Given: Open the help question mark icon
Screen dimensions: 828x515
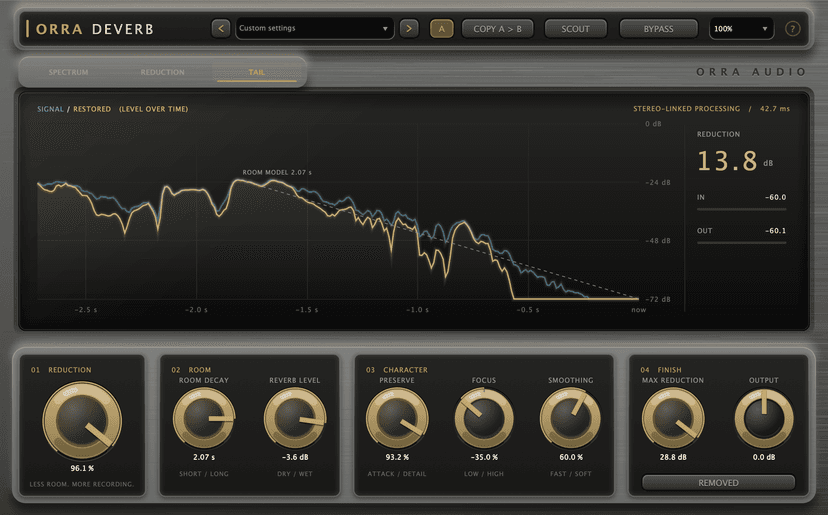Looking at the screenshot, I should click(792, 29).
